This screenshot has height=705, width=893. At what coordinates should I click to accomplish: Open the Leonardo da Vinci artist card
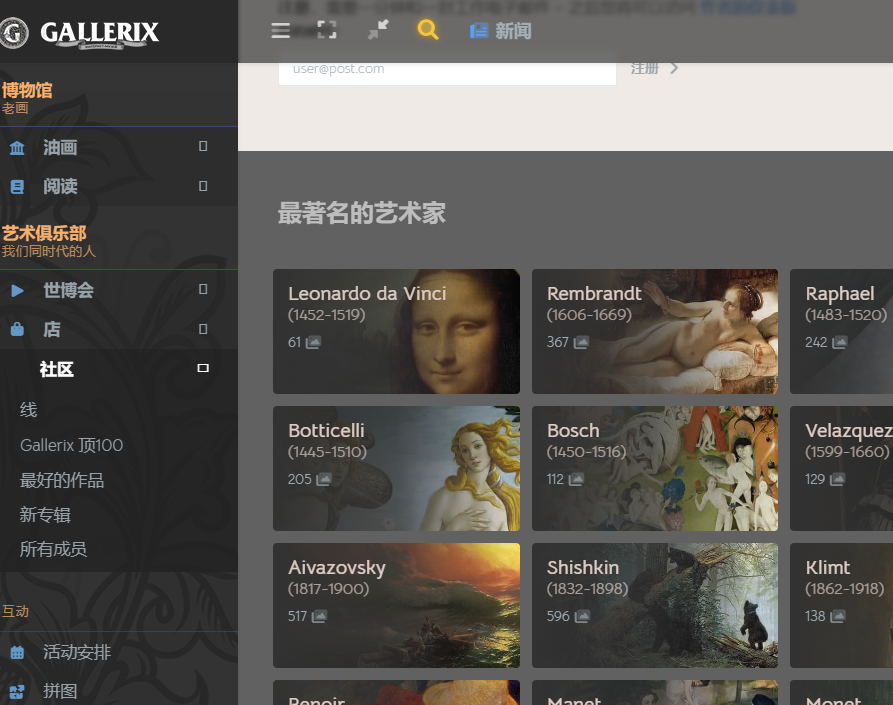(396, 331)
